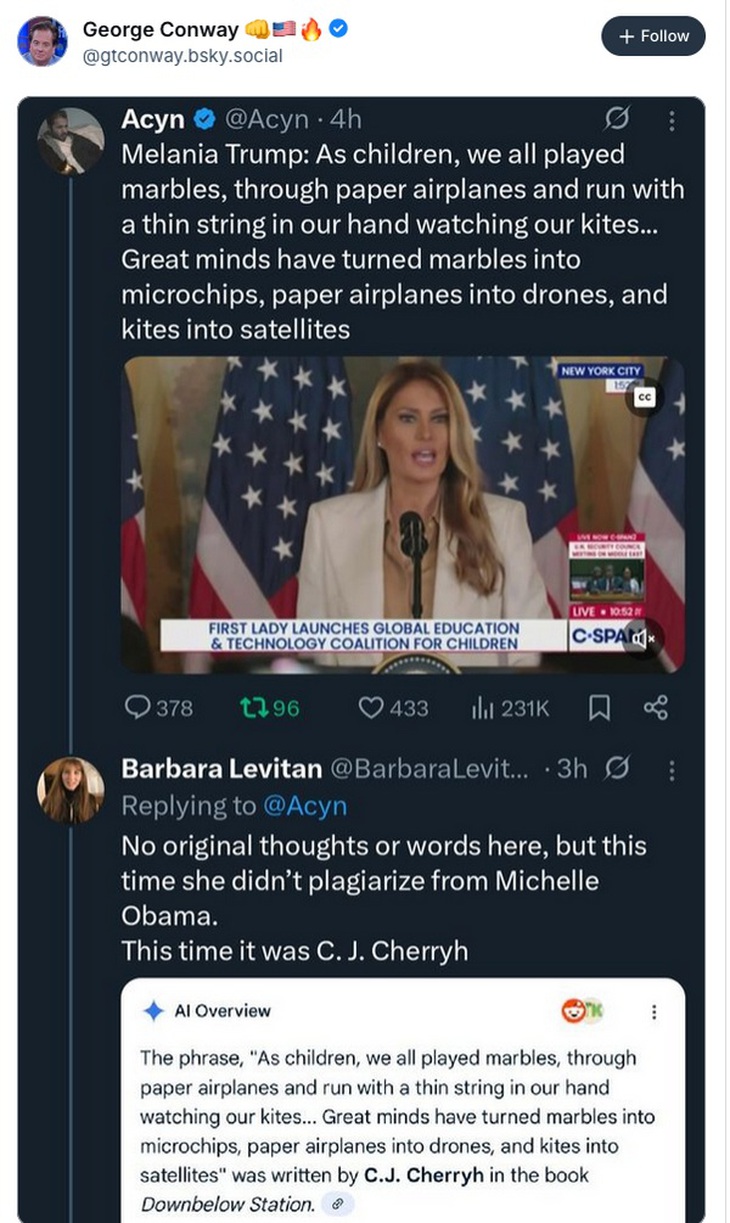This screenshot has height=1223, width=730.
Task: Open the three-dot menu on Acyn's post
Action: (671, 120)
